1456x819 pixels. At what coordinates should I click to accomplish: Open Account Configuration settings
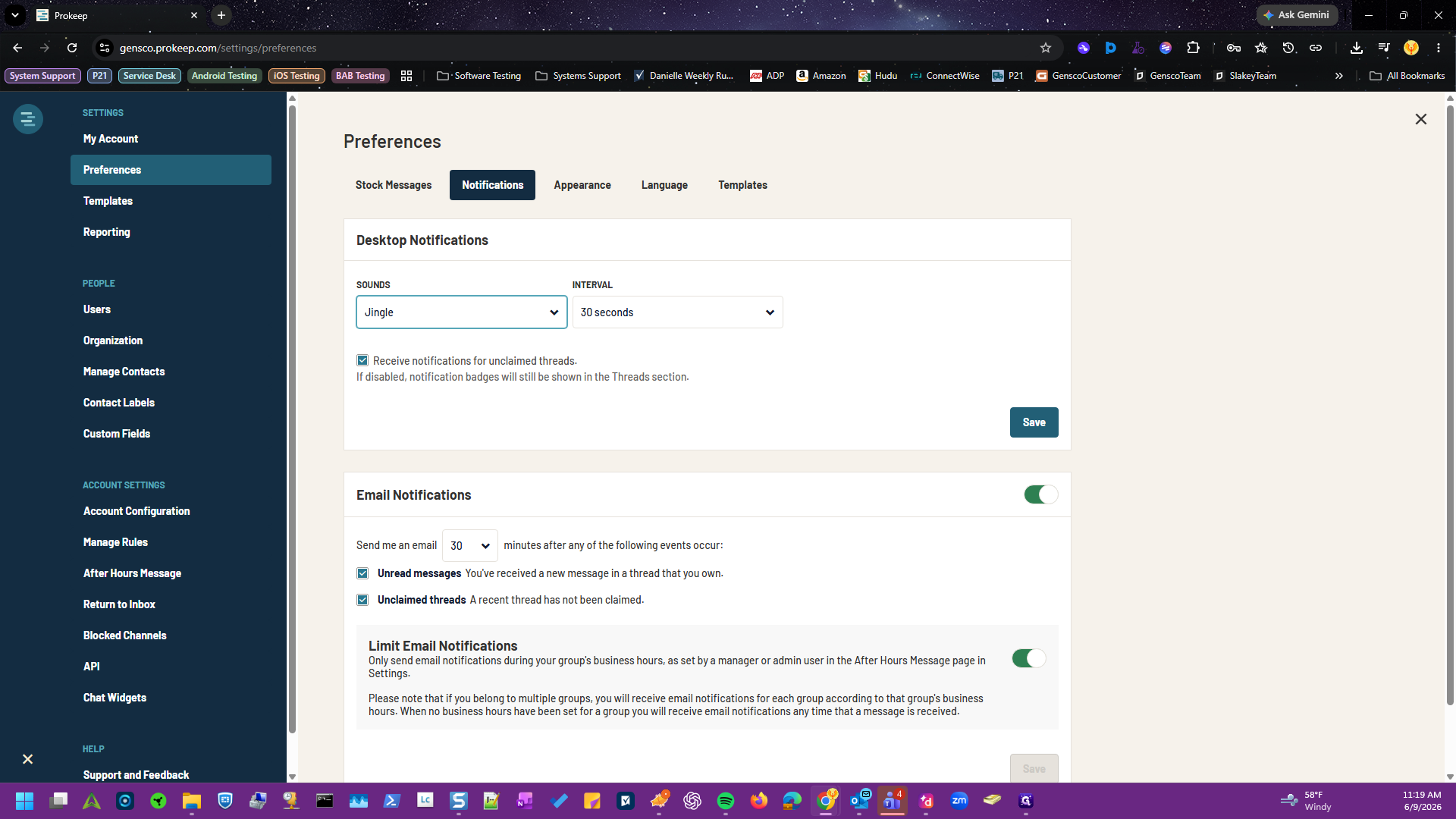click(136, 511)
